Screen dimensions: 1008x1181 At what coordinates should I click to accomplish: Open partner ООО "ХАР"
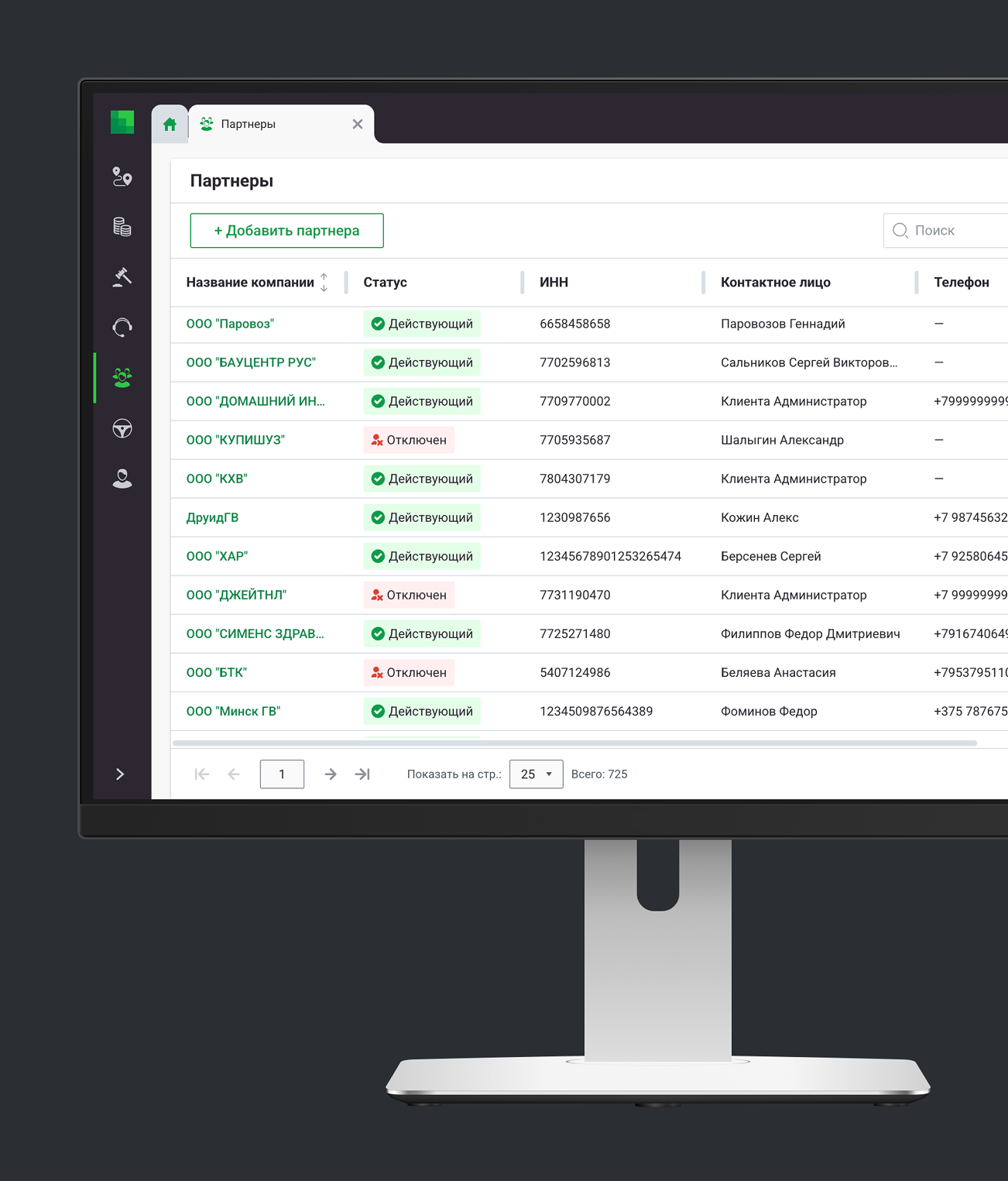tap(217, 556)
